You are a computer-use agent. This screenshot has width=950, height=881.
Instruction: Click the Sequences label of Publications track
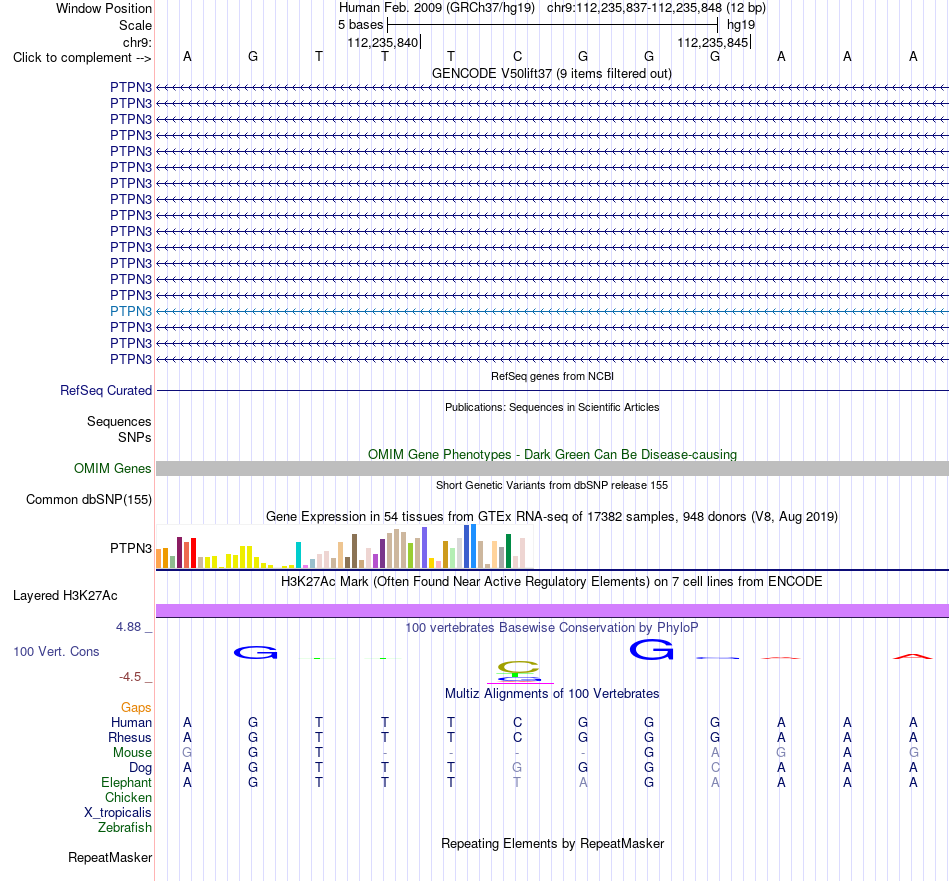click(x=119, y=422)
